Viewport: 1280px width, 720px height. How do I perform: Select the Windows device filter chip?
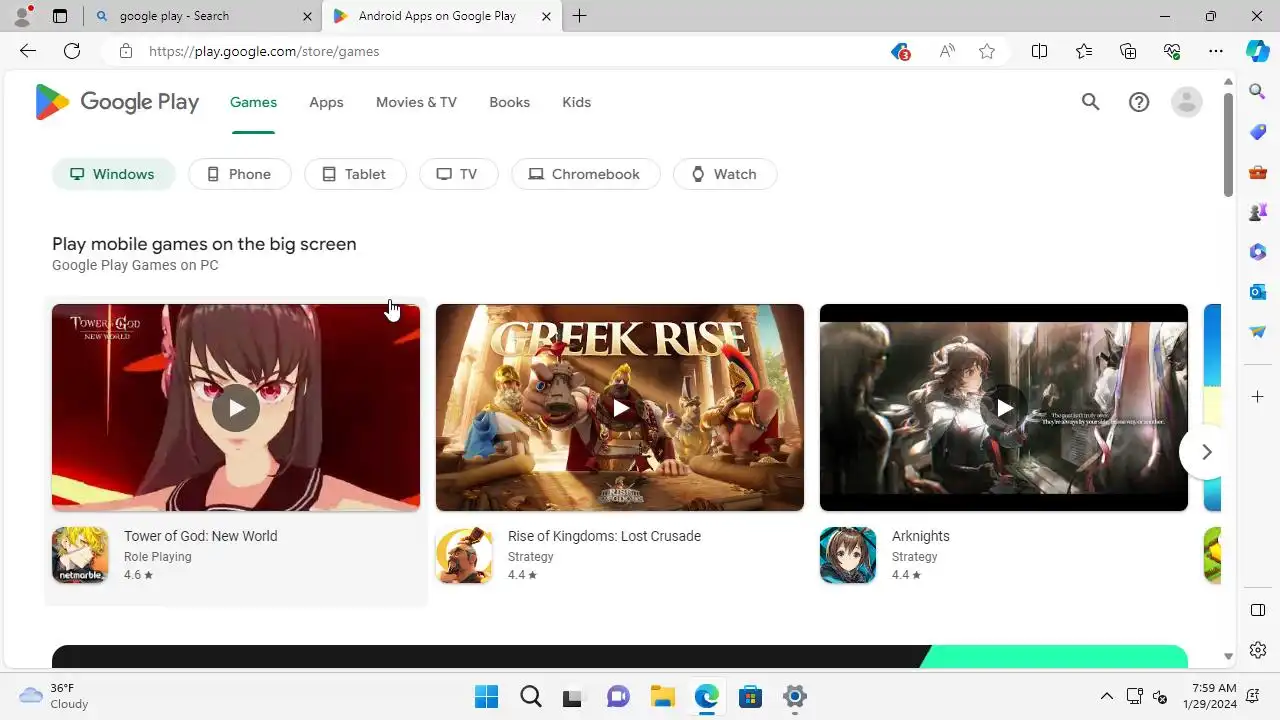113,174
